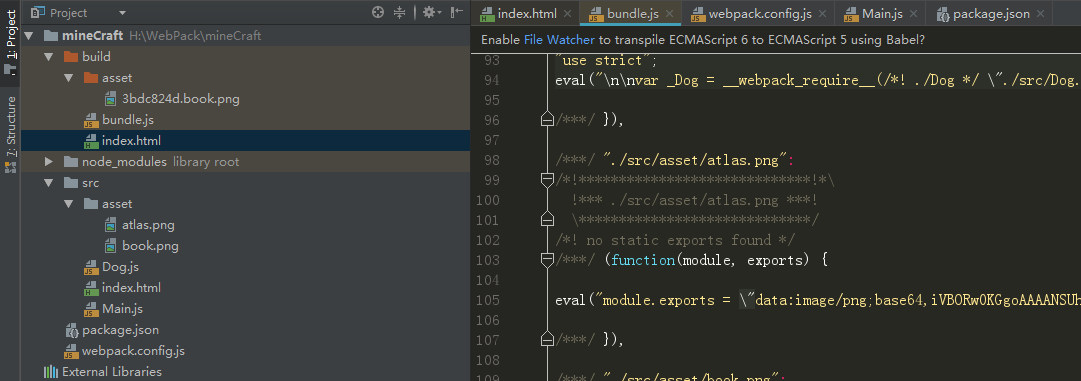The height and width of the screenshot is (381, 1081).
Task: Switch to the index.html editor tab
Action: point(527,14)
